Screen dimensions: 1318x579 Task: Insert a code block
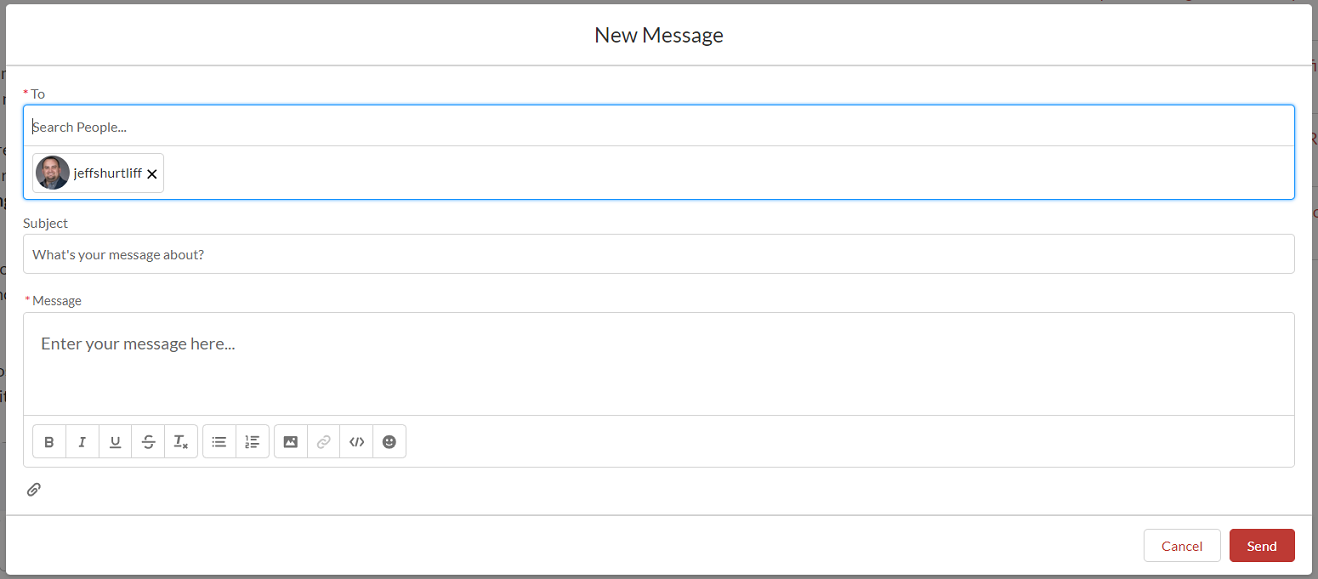[x=356, y=441]
